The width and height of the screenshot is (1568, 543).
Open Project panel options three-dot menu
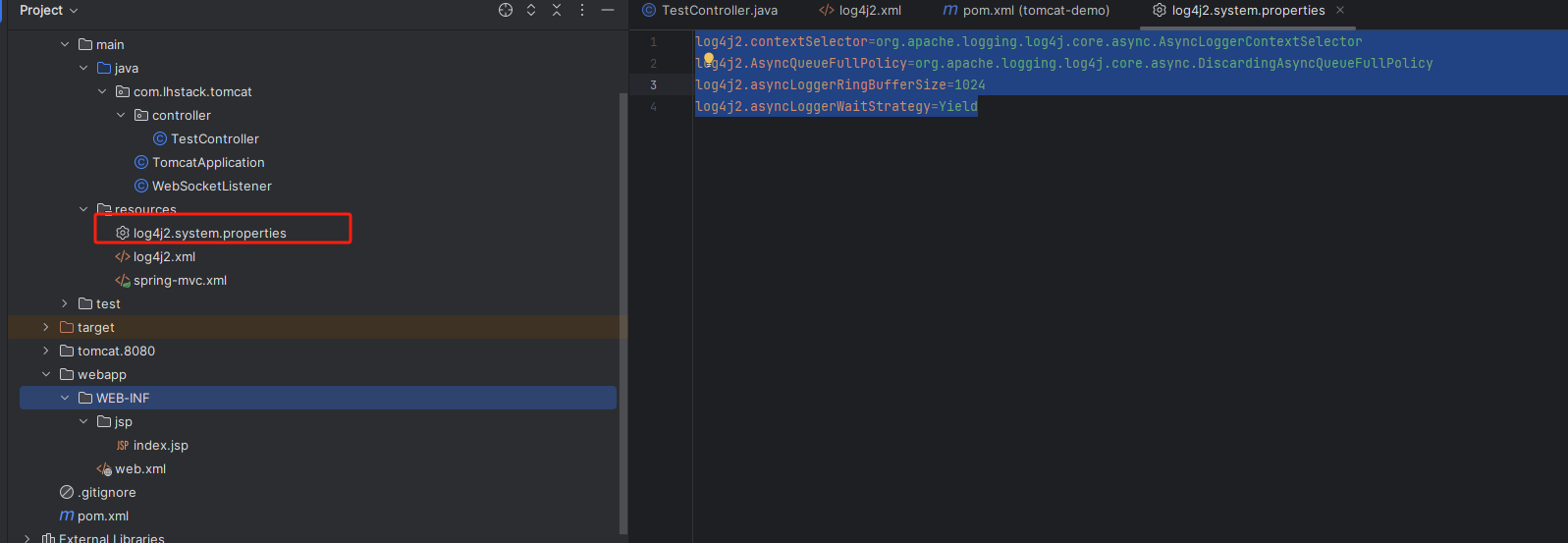click(582, 10)
